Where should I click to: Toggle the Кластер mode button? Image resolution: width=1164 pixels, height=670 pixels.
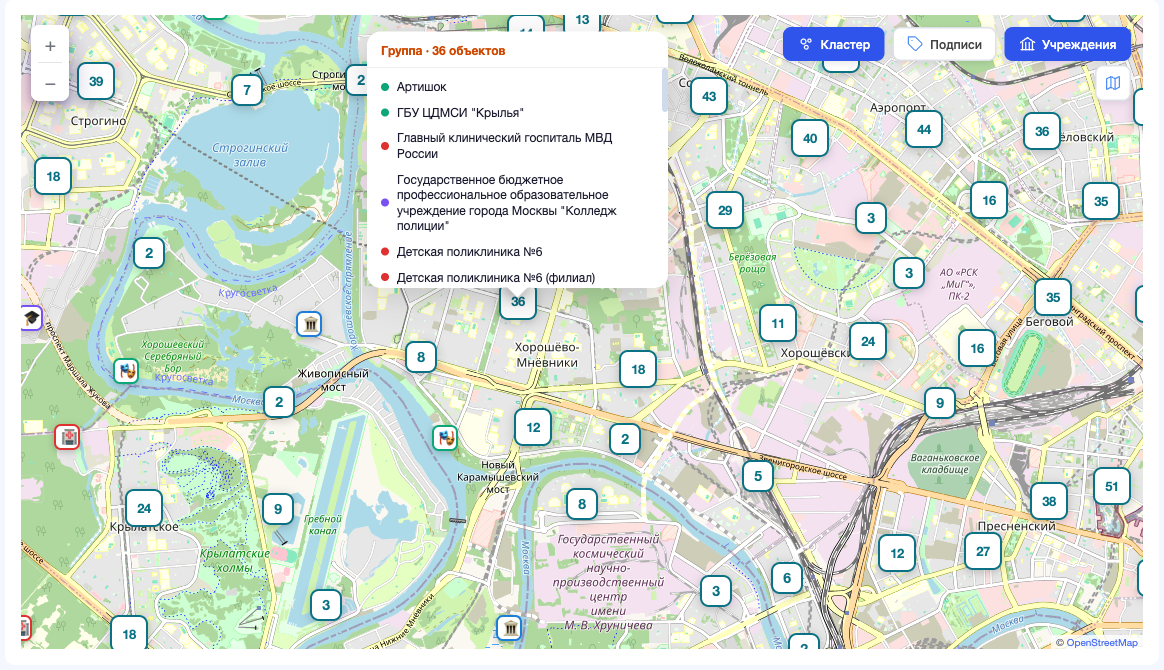coord(834,45)
